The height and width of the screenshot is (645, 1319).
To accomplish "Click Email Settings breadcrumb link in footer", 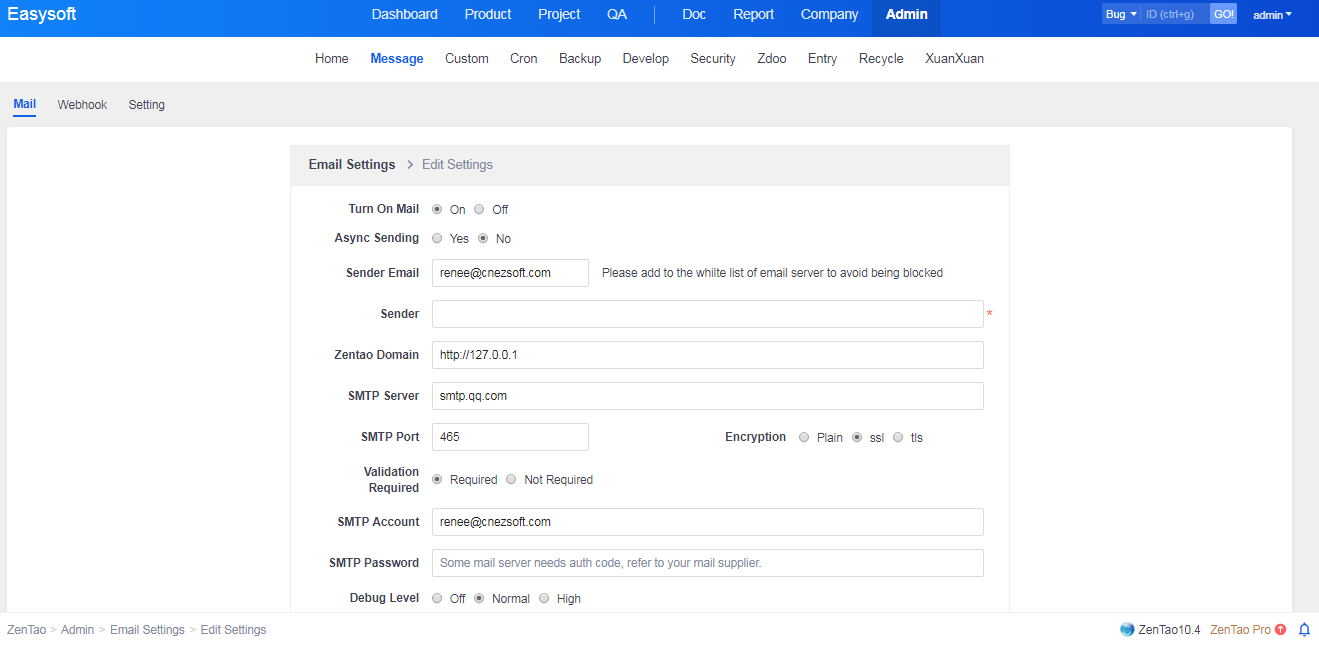I will click(x=147, y=630).
